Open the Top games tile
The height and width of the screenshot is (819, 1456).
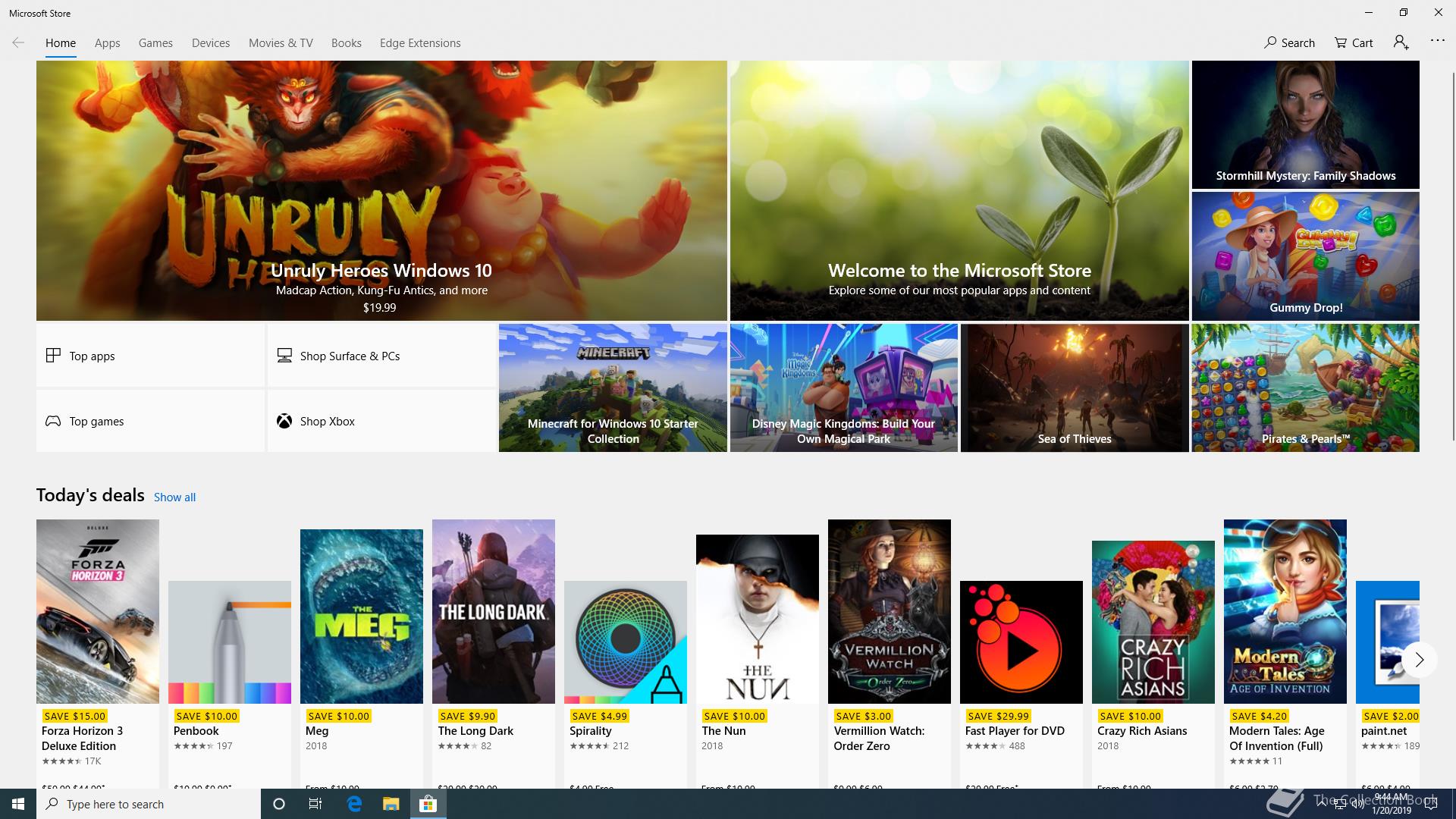(x=150, y=421)
